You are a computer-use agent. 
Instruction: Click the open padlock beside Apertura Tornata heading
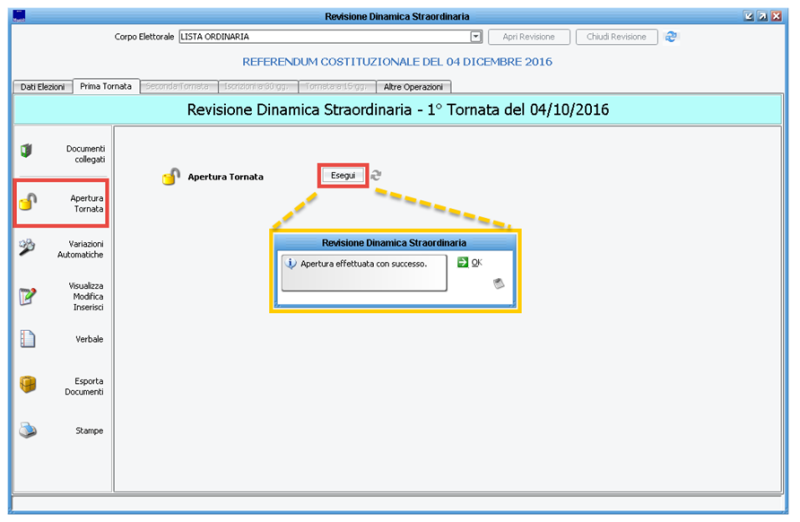pos(171,177)
